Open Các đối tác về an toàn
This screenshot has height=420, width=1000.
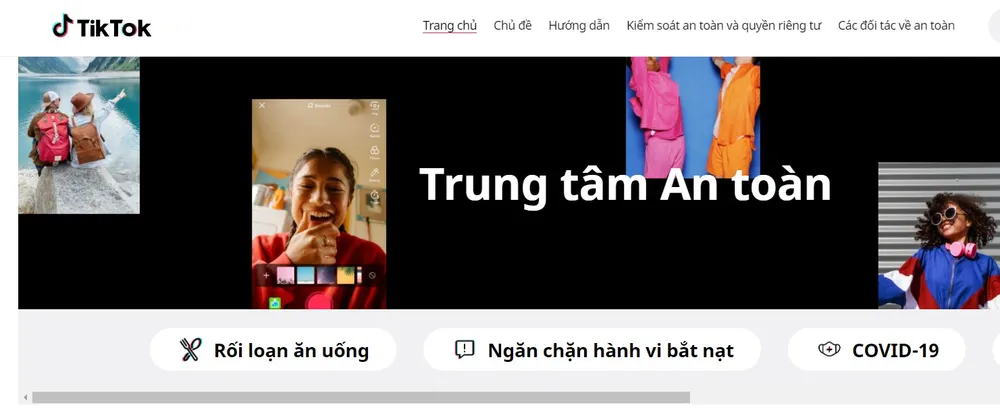896,26
